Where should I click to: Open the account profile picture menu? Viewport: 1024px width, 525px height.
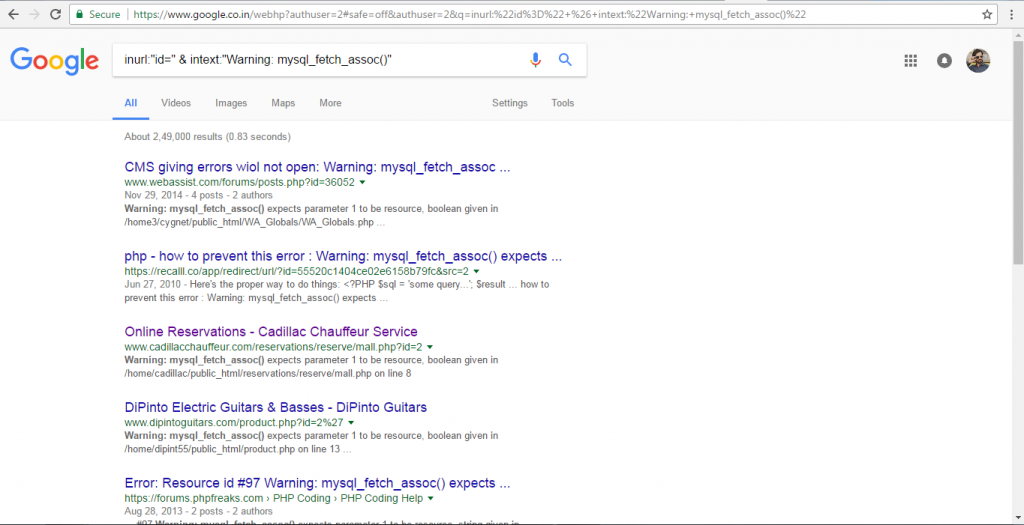pos(978,61)
